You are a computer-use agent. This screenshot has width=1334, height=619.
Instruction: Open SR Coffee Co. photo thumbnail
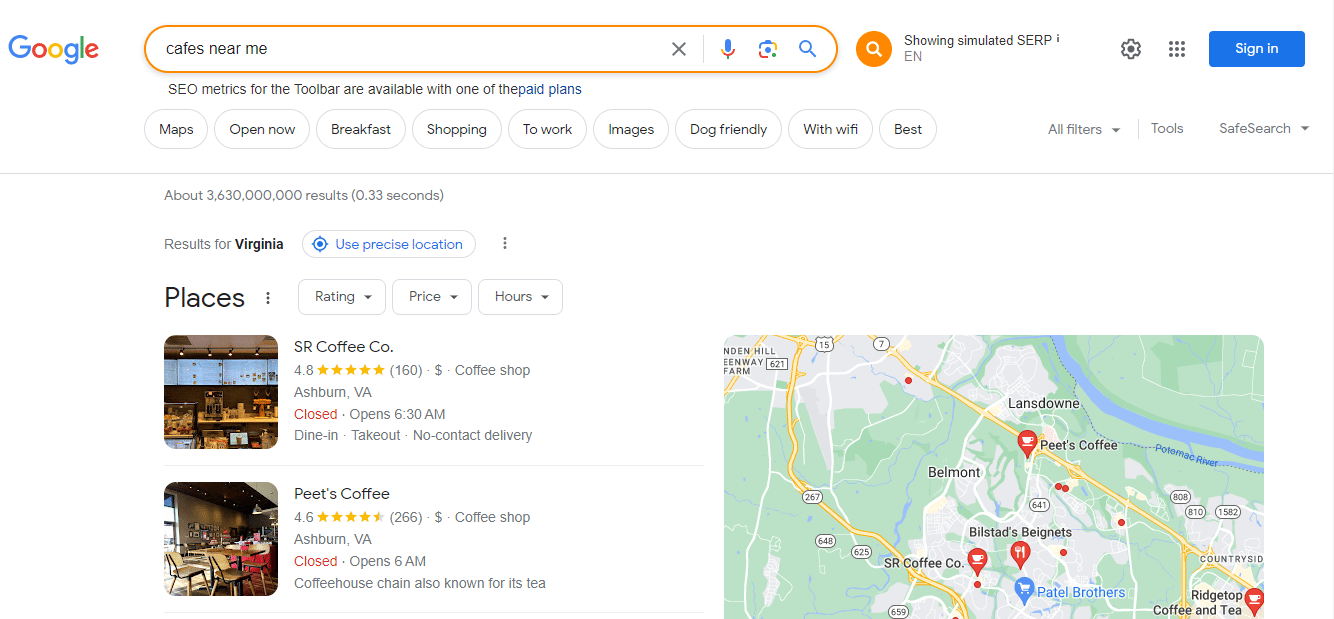[x=221, y=392]
